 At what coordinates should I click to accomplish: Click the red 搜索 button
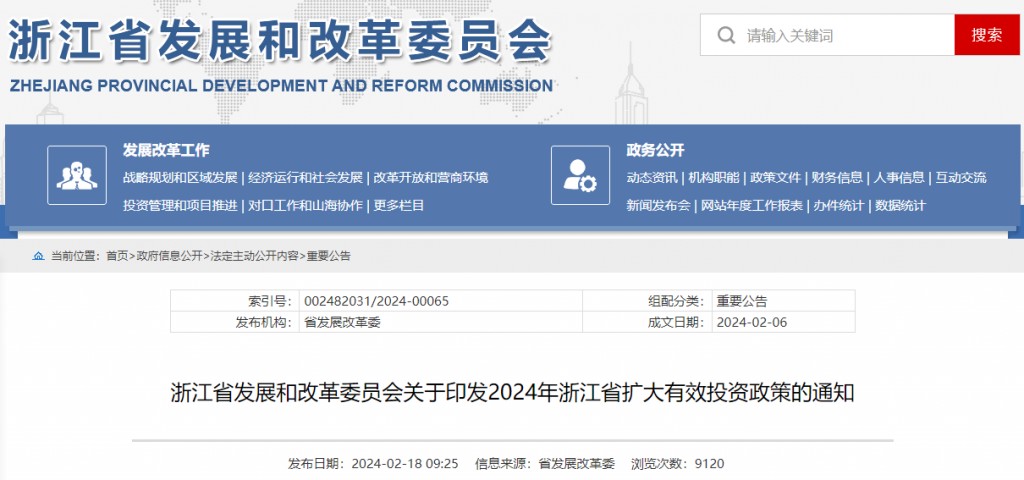point(986,35)
